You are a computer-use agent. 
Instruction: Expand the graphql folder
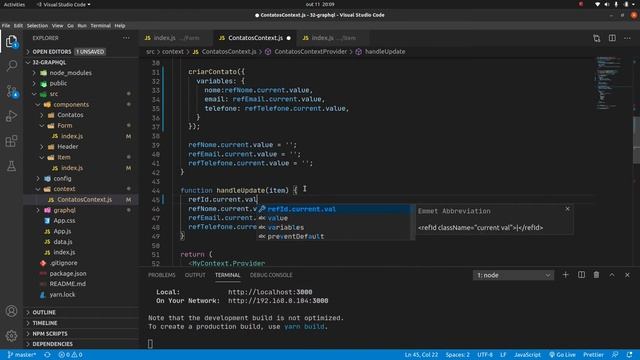tap(64, 210)
